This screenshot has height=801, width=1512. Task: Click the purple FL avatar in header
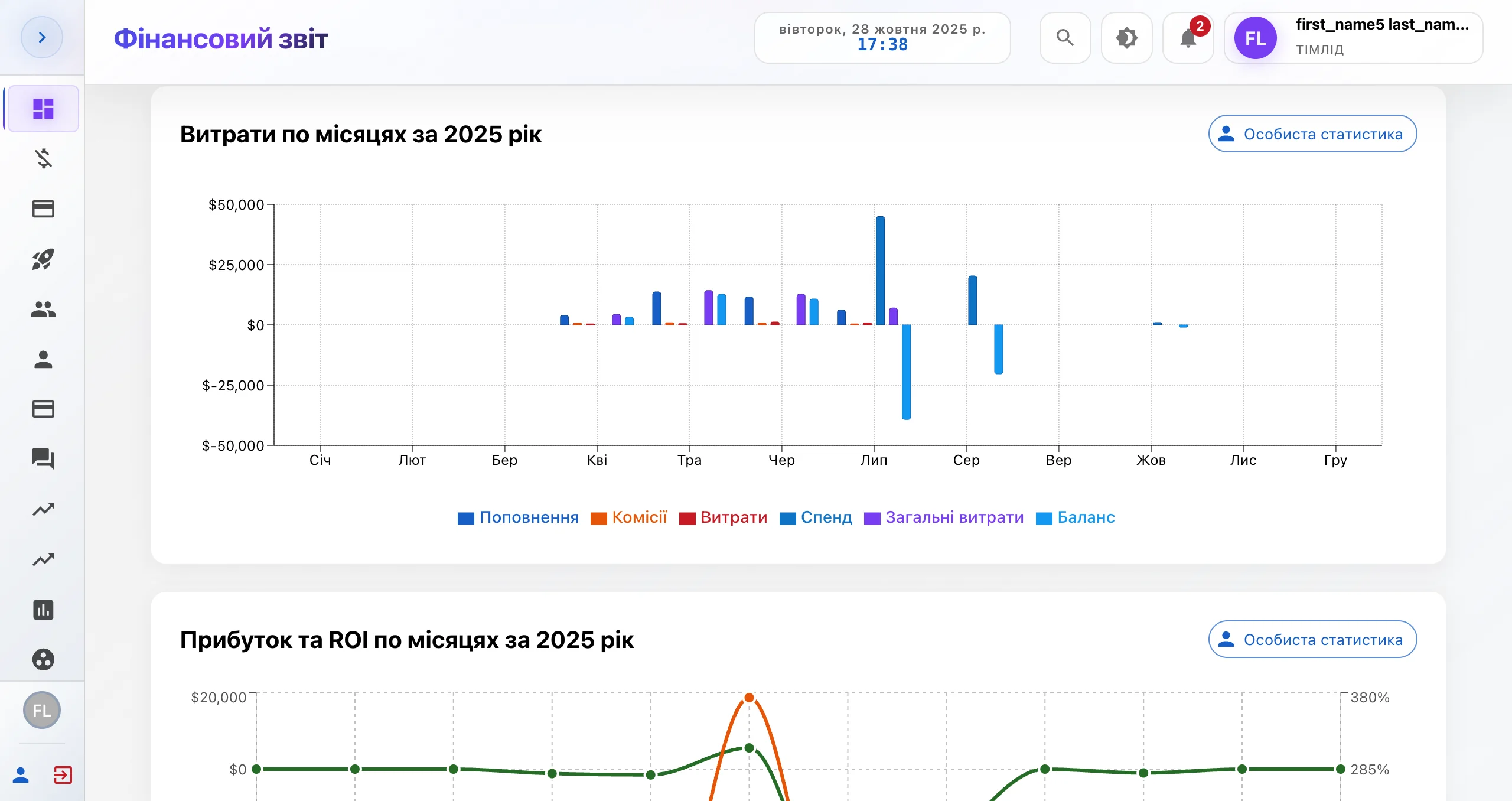[1256, 38]
